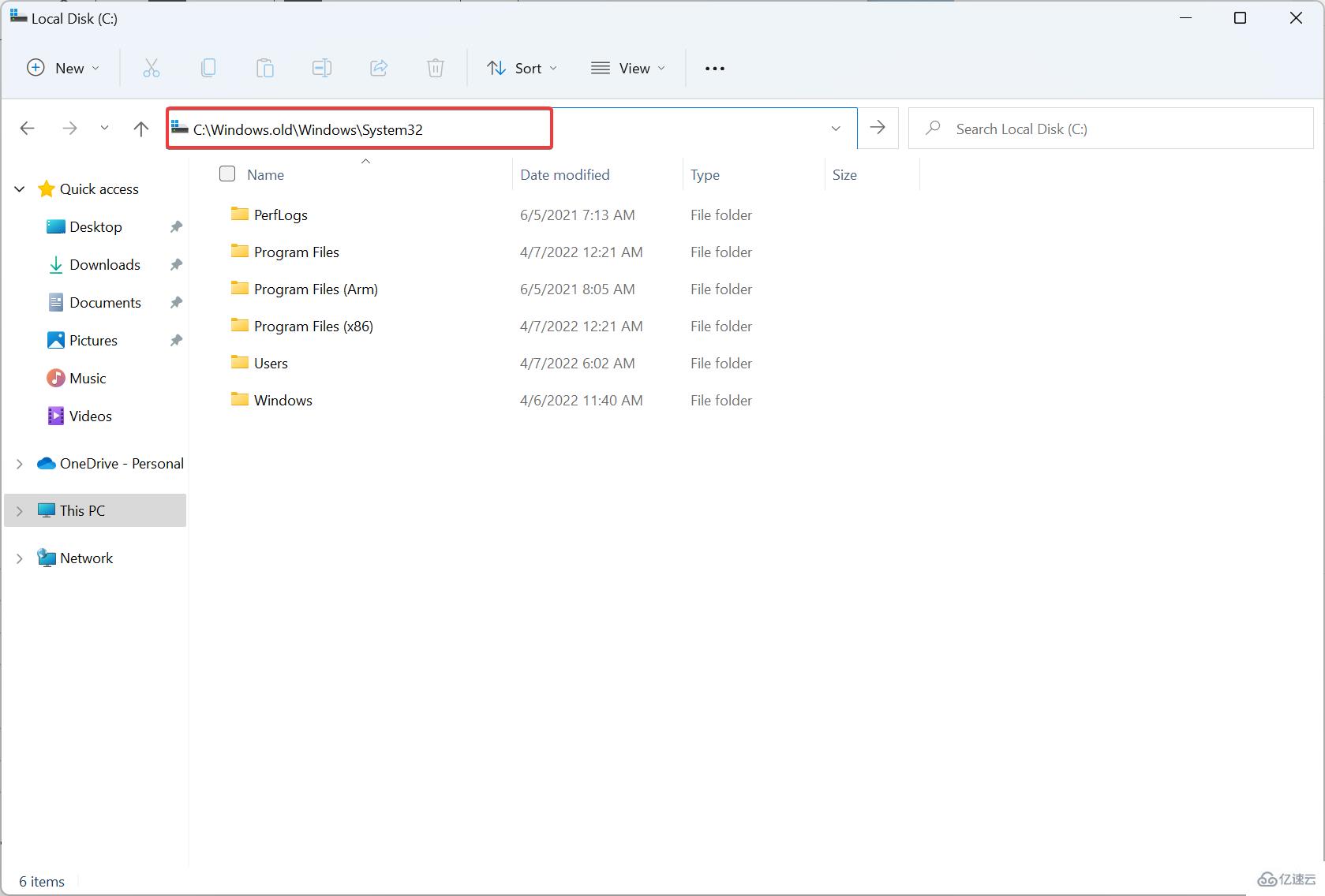Expand the This PC tree node
Image resolution: width=1325 pixels, height=896 pixels.
20,511
